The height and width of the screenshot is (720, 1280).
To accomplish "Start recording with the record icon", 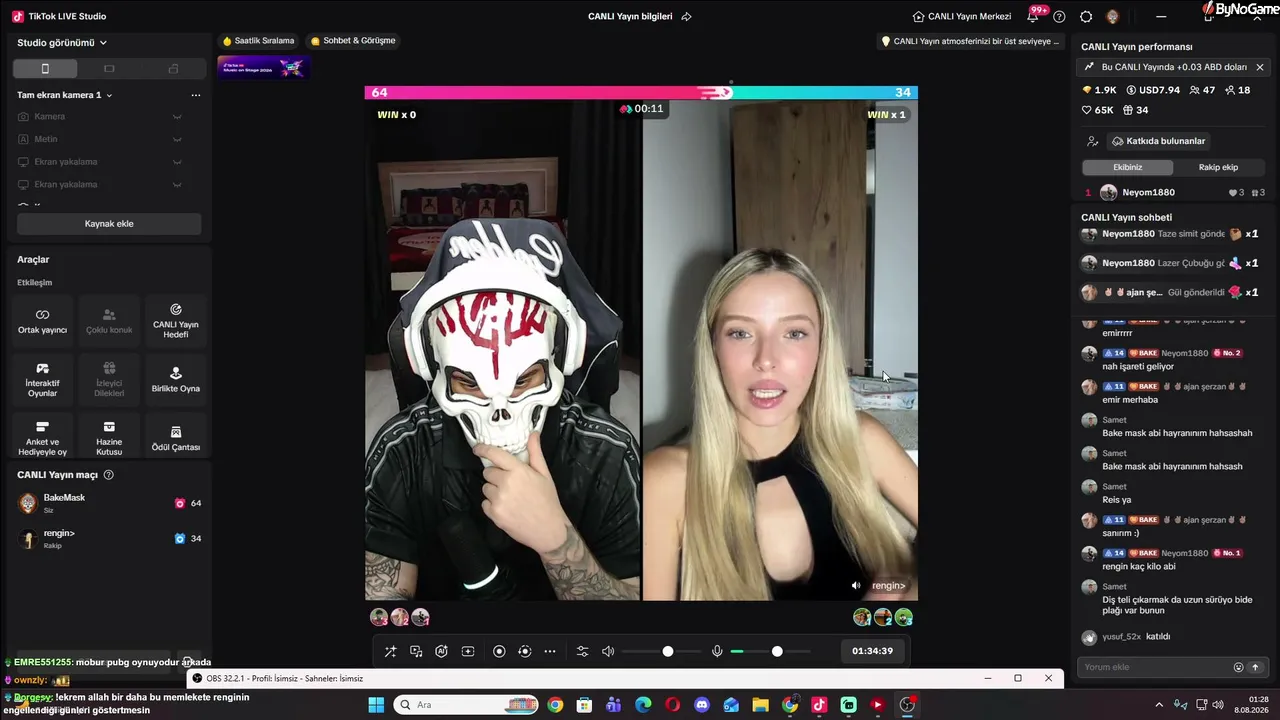I will pos(499,651).
